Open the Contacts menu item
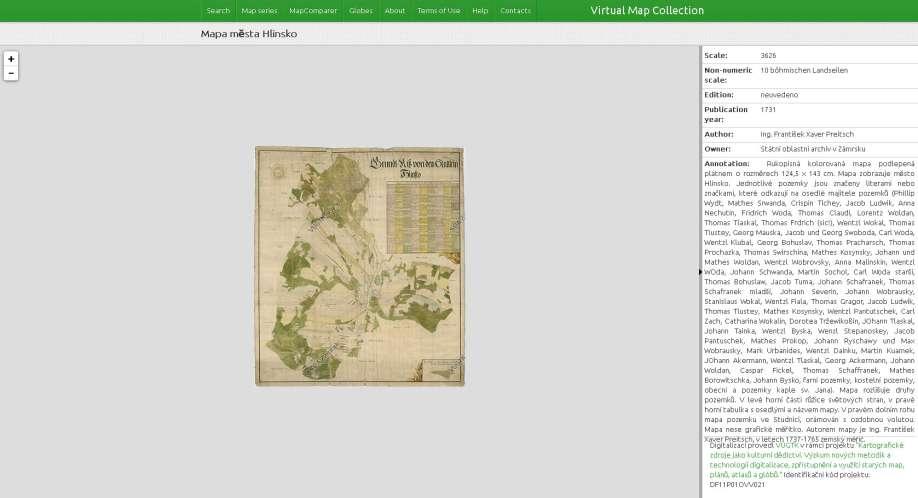This screenshot has width=918, height=498. [515, 11]
